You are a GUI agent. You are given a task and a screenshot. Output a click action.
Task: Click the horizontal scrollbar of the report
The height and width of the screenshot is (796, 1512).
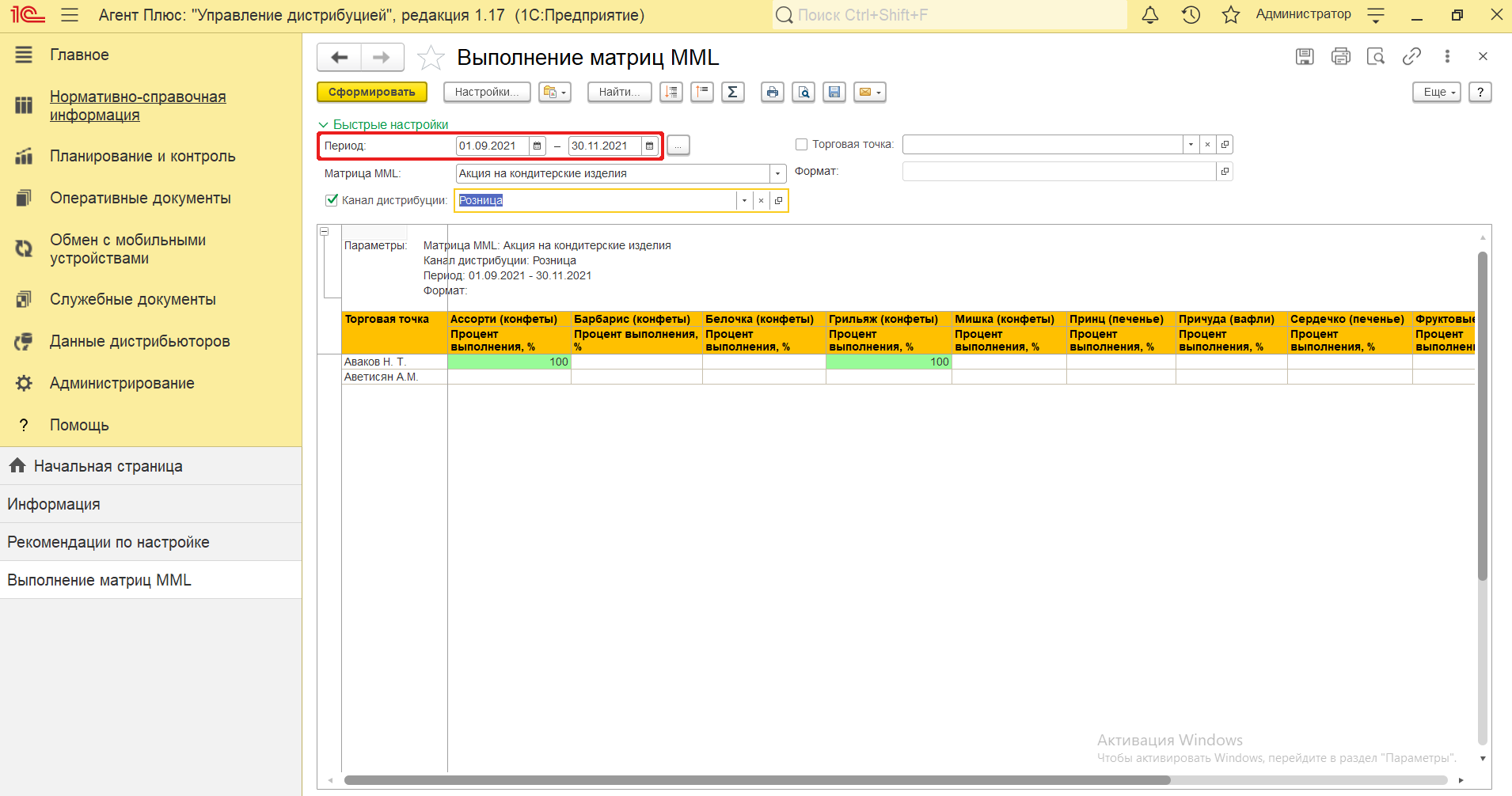point(757,780)
